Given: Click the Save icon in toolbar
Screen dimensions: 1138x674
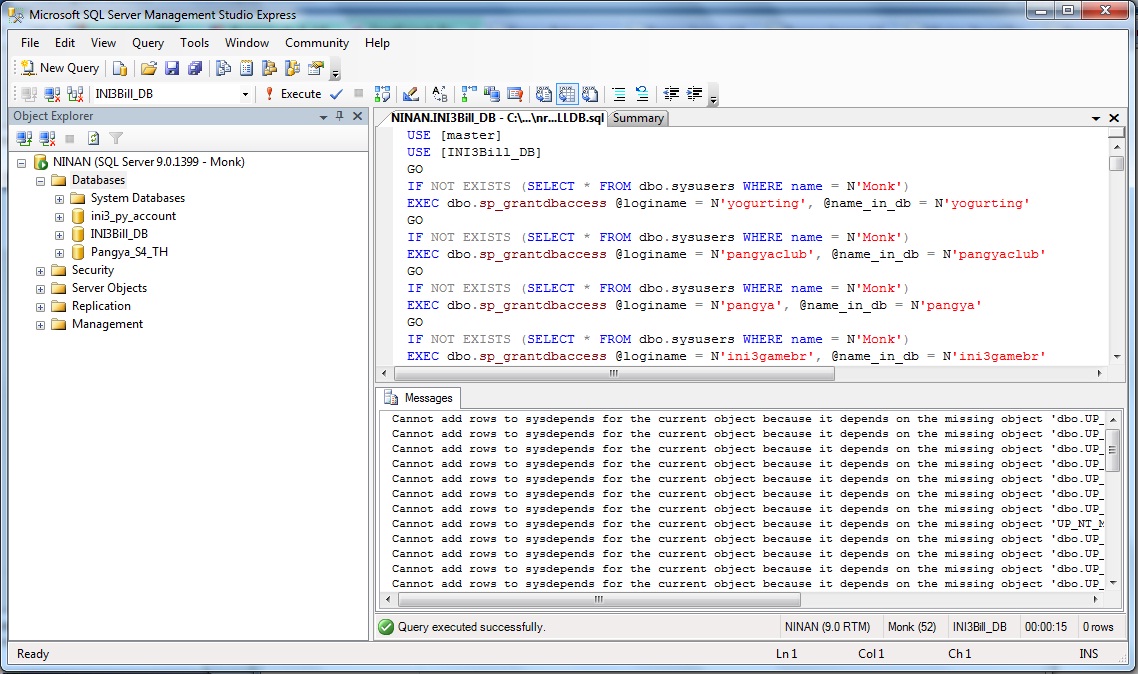Looking at the screenshot, I should (x=172, y=68).
